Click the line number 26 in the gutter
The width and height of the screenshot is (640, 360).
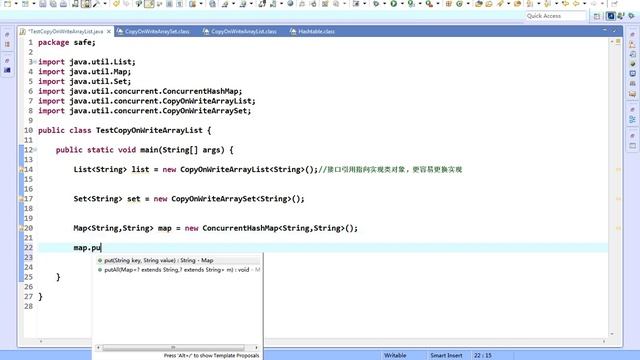28,287
